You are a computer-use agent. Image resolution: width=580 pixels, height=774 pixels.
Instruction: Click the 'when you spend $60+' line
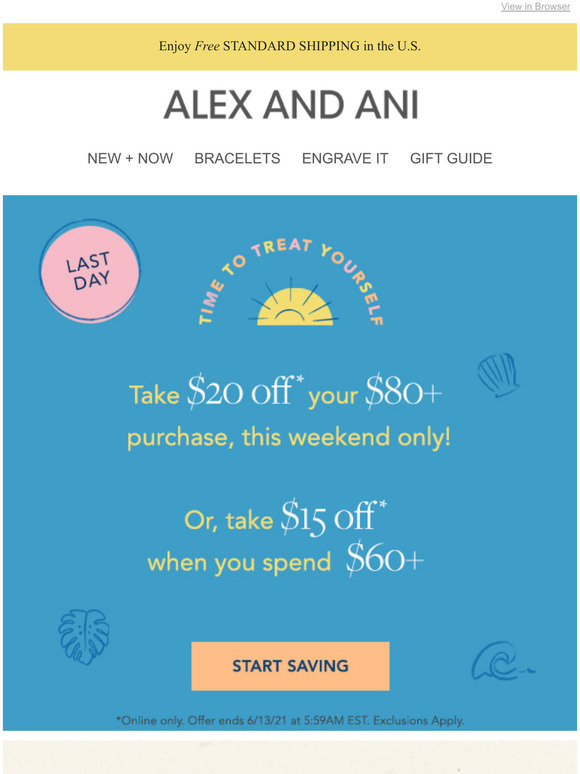[x=285, y=560]
